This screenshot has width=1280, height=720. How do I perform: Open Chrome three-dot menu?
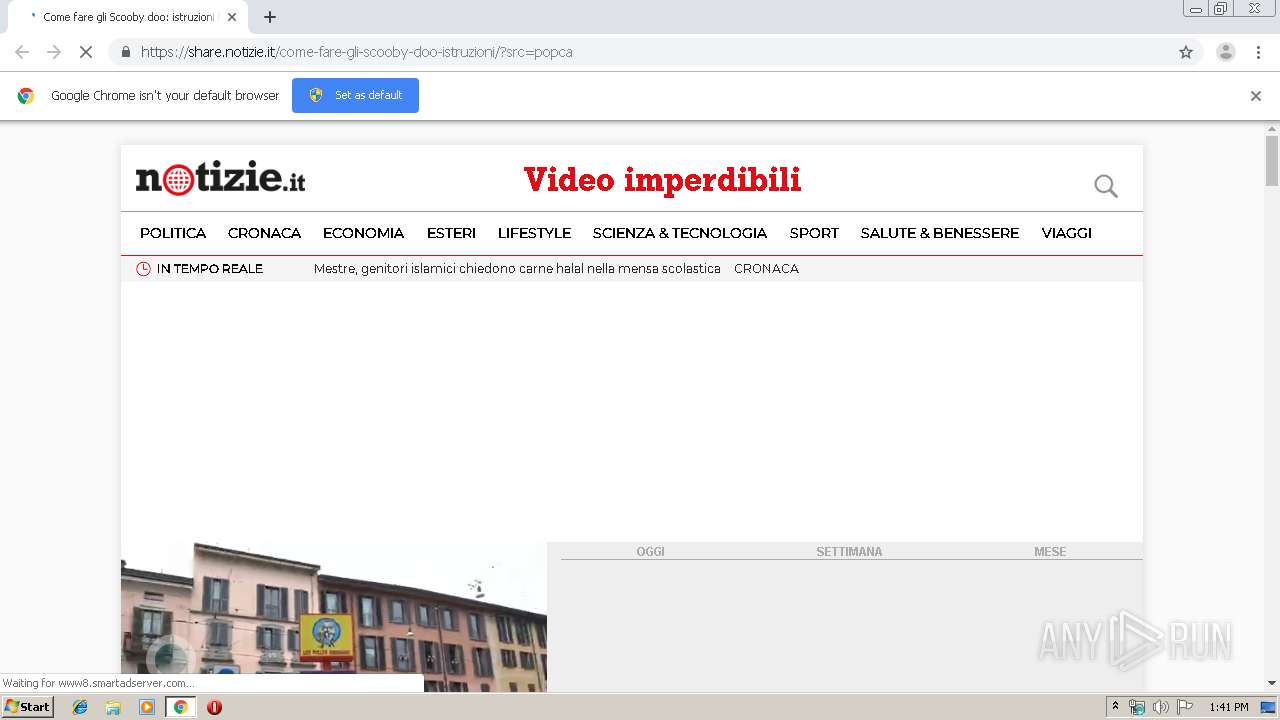(x=1258, y=52)
